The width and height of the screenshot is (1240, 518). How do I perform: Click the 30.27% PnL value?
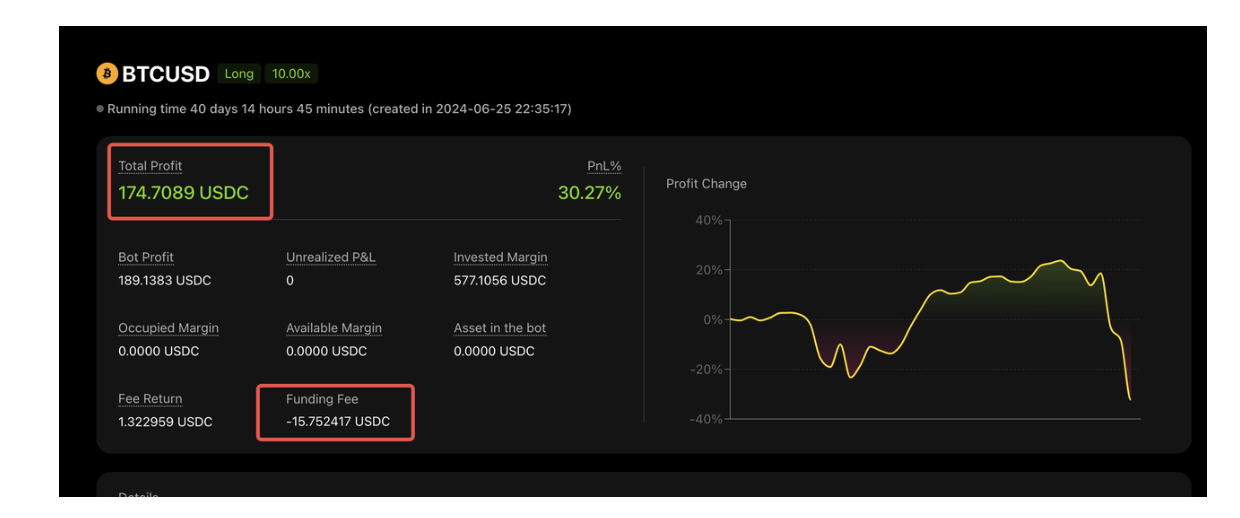[x=589, y=193]
